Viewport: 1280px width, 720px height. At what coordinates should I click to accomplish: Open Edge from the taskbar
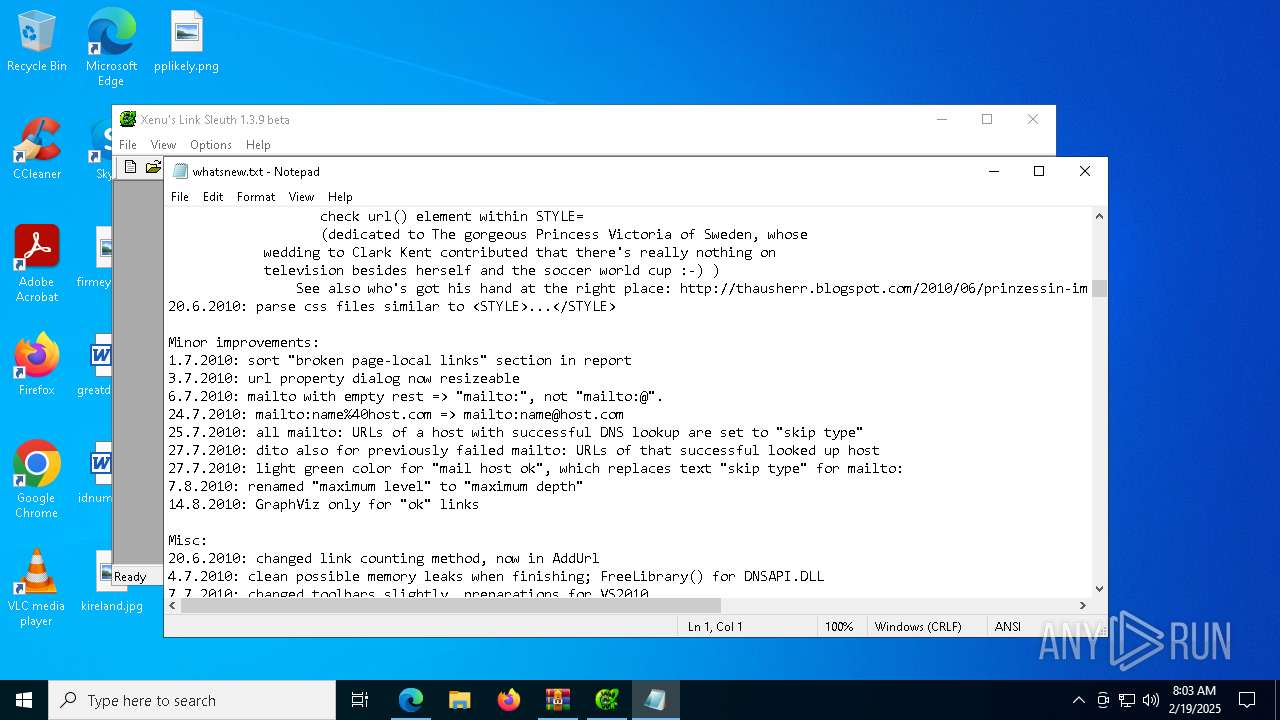point(410,700)
